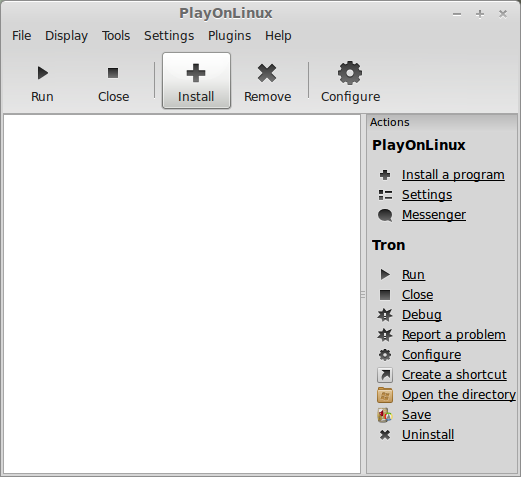Click the Close link under Tron
The width and height of the screenshot is (521, 477).
coord(418,295)
